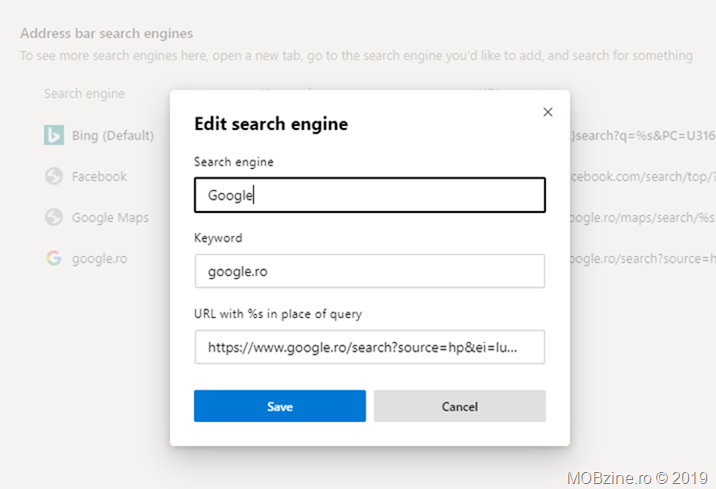Click the Facebook URL text cebook.com/search/top
Viewport: 716px width, 489px height.
click(x=643, y=176)
